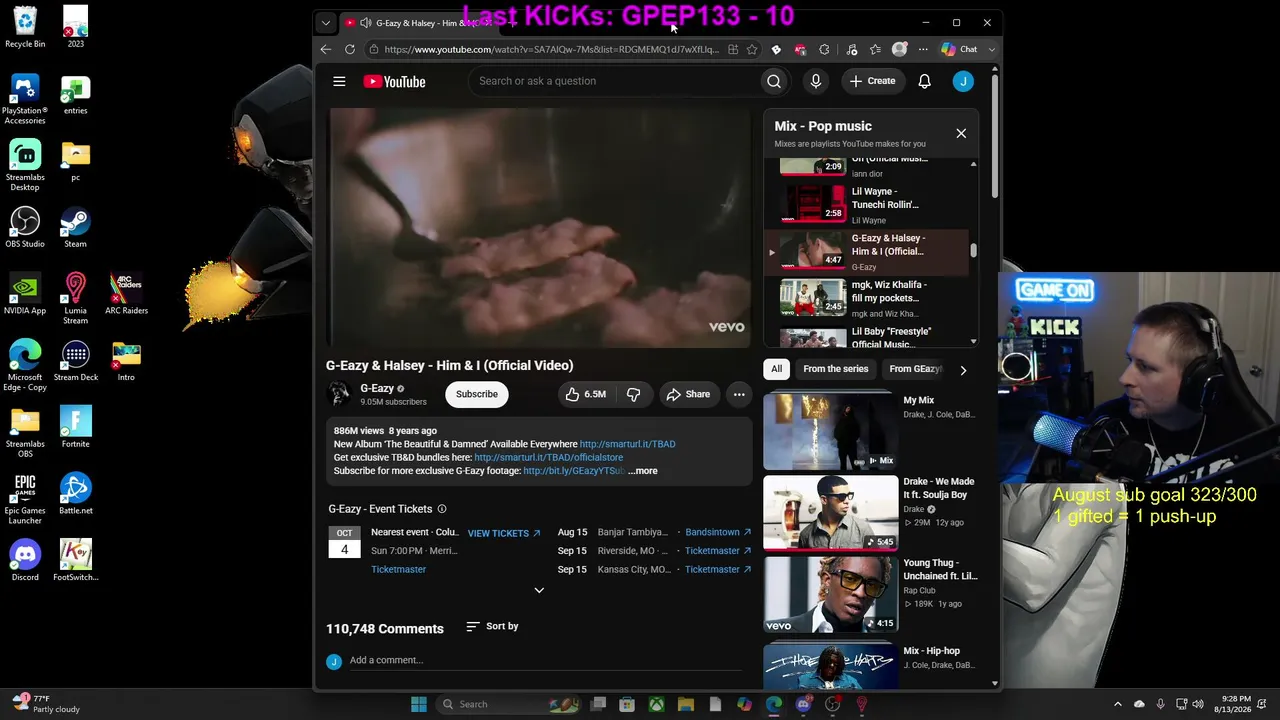Open Copilot Chat in the browser
The image size is (1280, 720).
tap(960, 49)
